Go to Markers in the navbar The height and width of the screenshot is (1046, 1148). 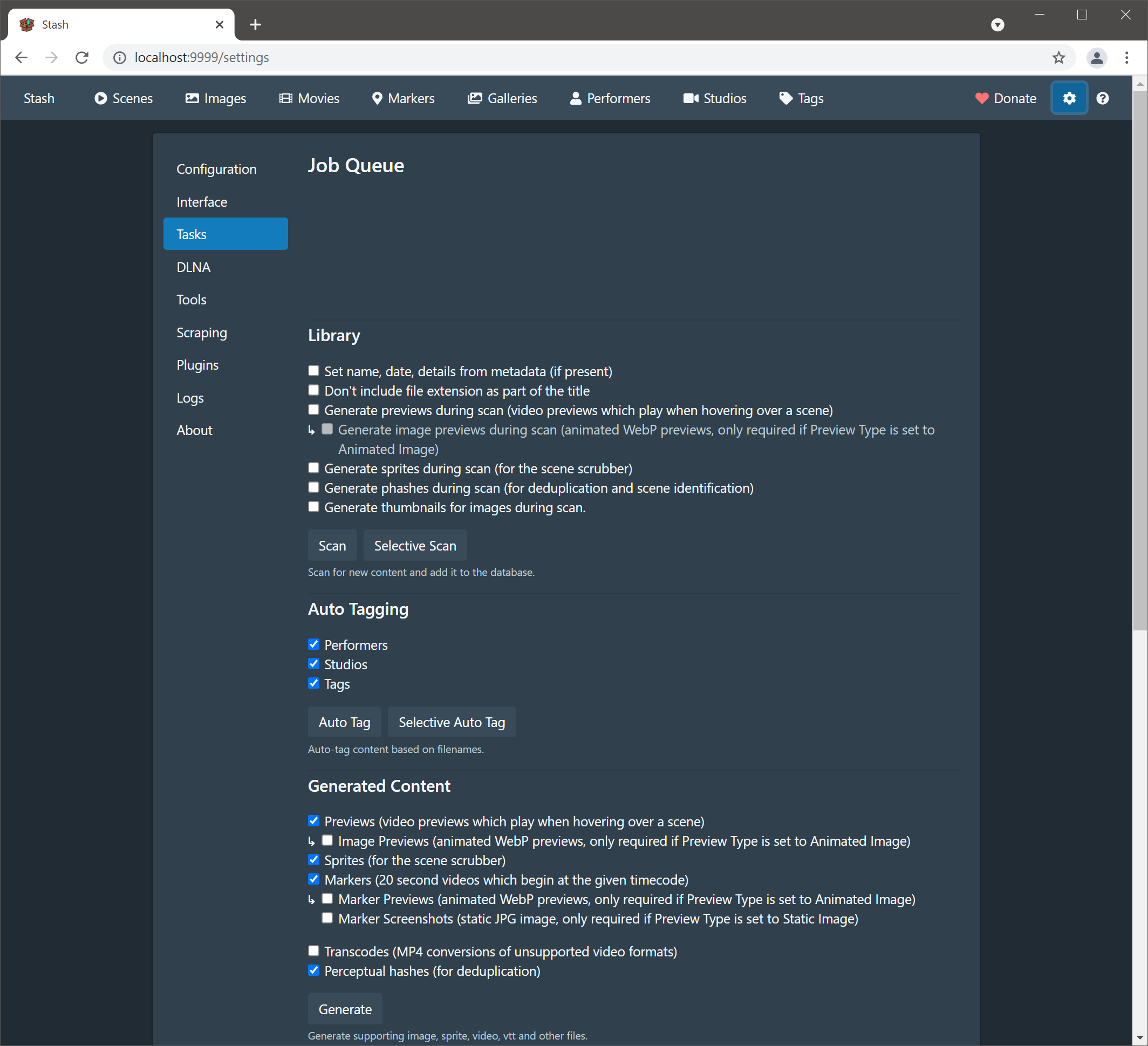tap(403, 99)
